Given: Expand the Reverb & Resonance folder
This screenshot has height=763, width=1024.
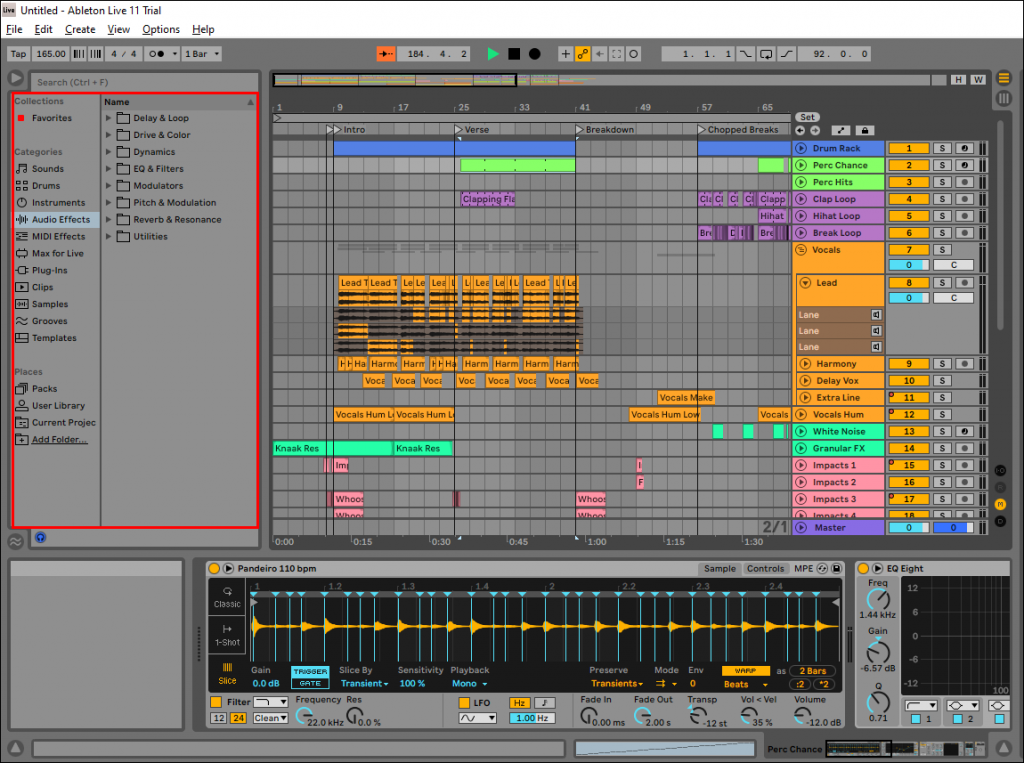Looking at the screenshot, I should point(108,219).
